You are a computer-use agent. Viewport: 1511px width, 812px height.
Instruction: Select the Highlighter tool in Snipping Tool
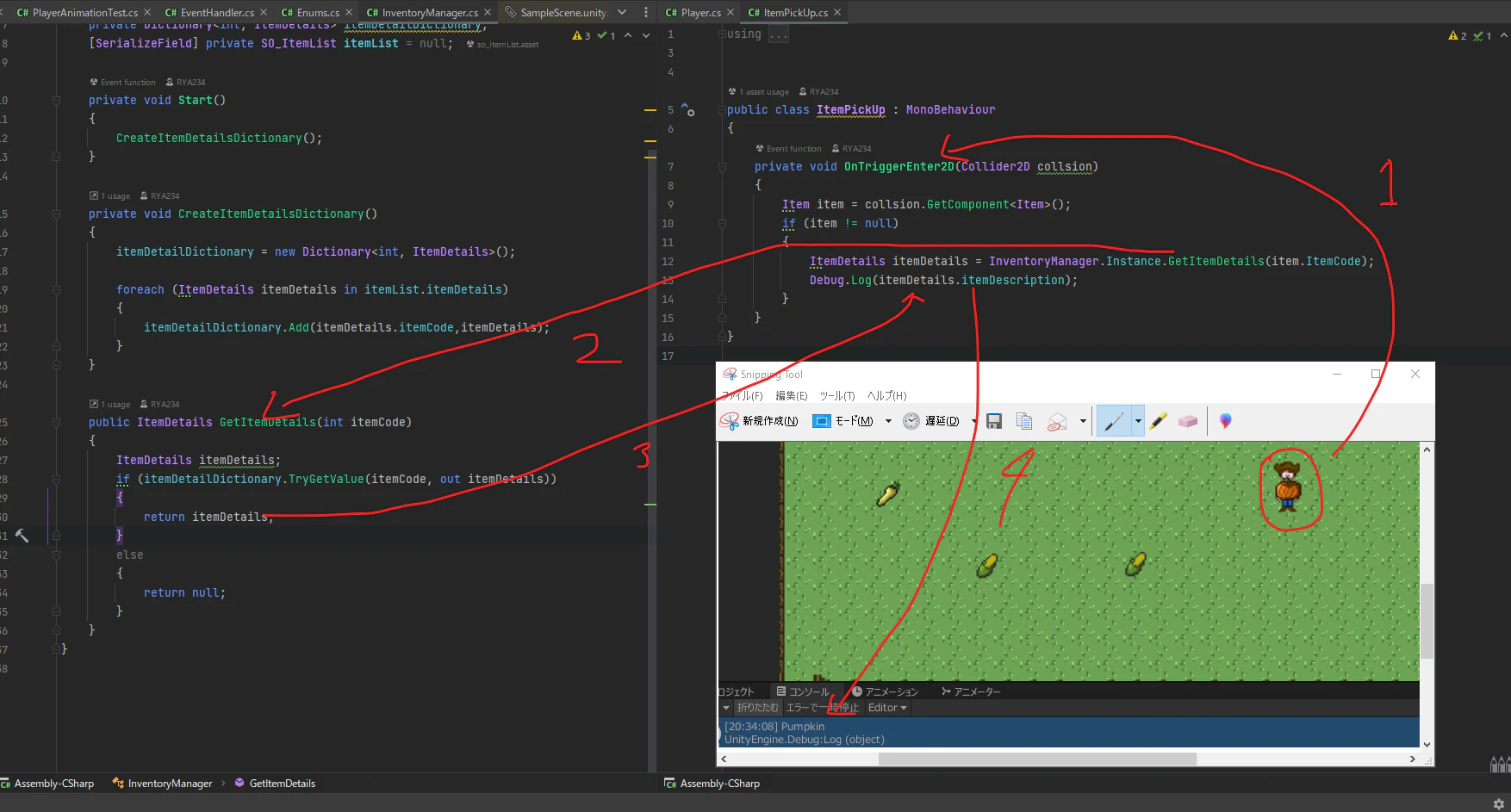point(1159,421)
